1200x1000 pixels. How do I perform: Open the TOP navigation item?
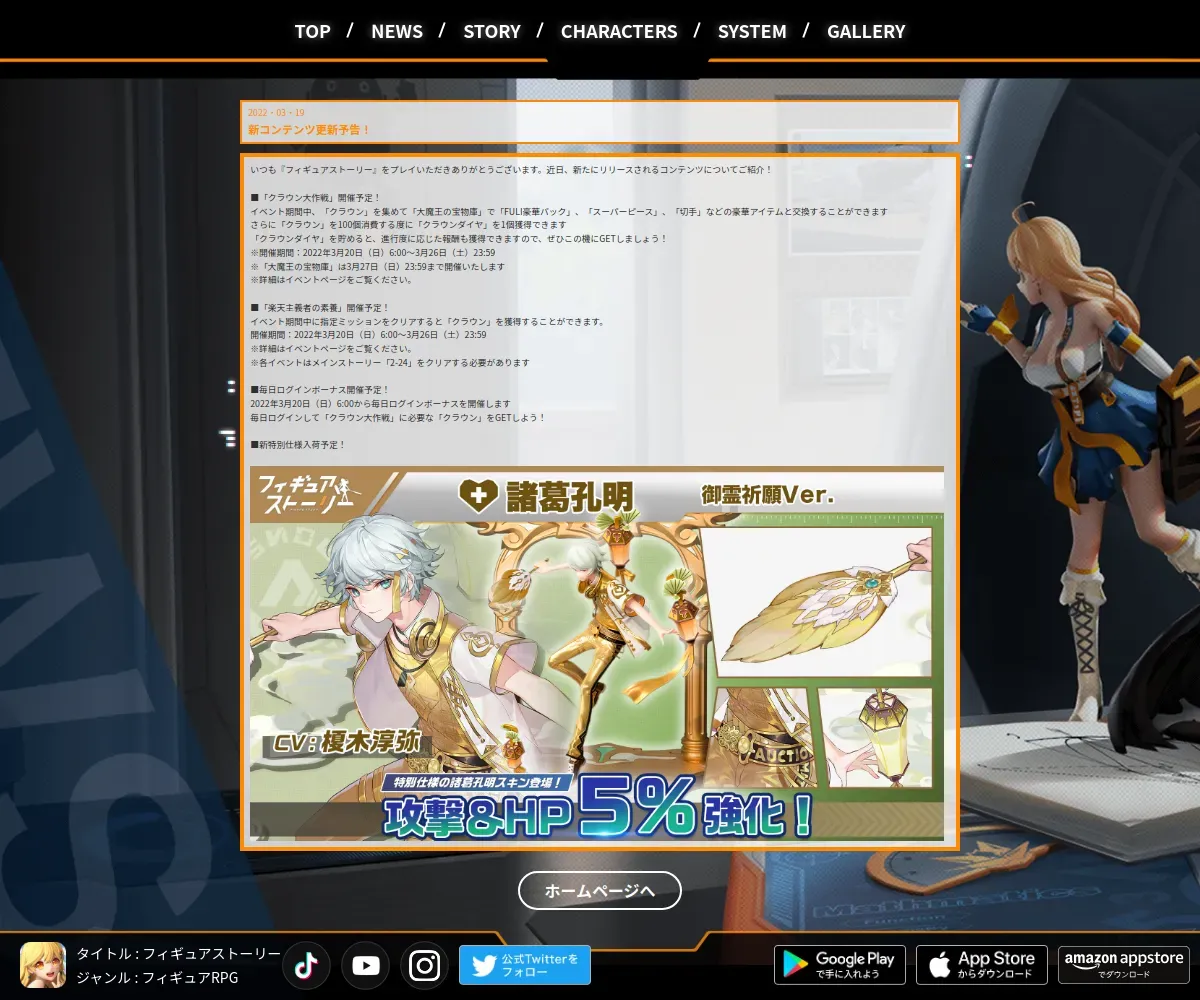312,31
